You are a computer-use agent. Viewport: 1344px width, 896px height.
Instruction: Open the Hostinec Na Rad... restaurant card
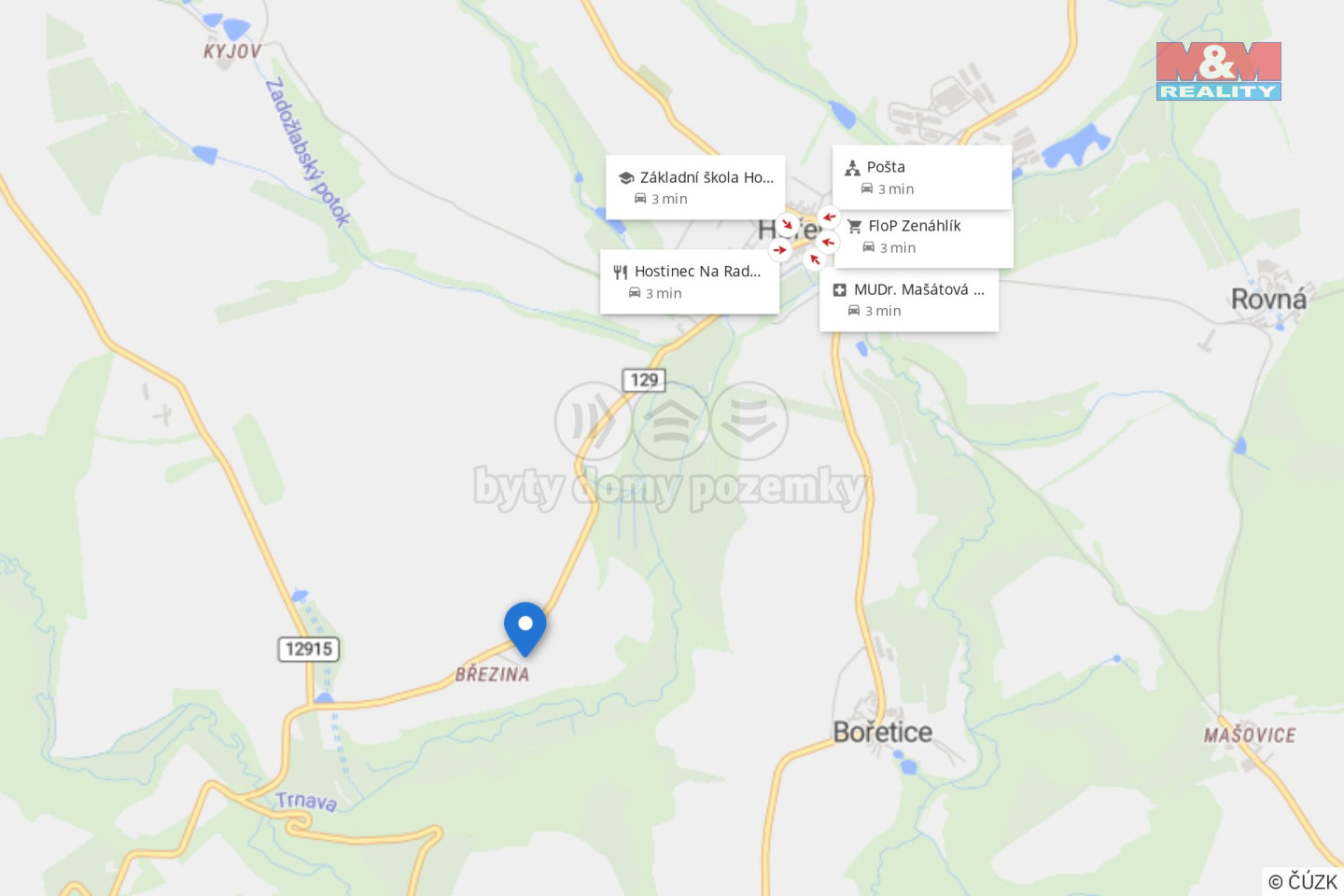click(690, 282)
